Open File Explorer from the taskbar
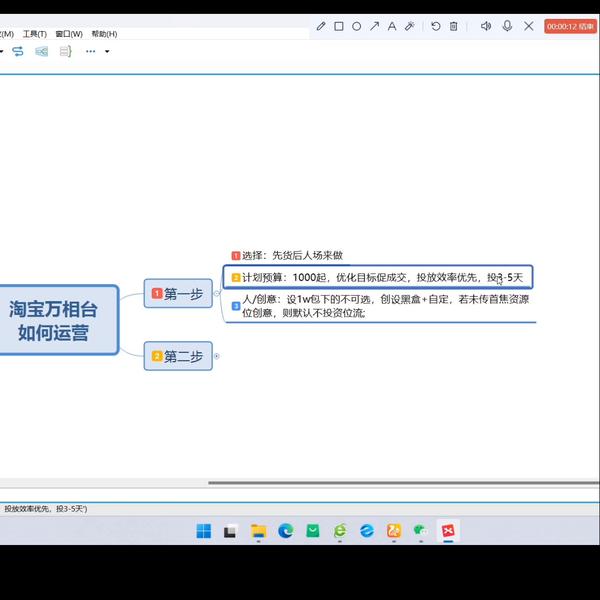The width and height of the screenshot is (600, 600). 258,531
